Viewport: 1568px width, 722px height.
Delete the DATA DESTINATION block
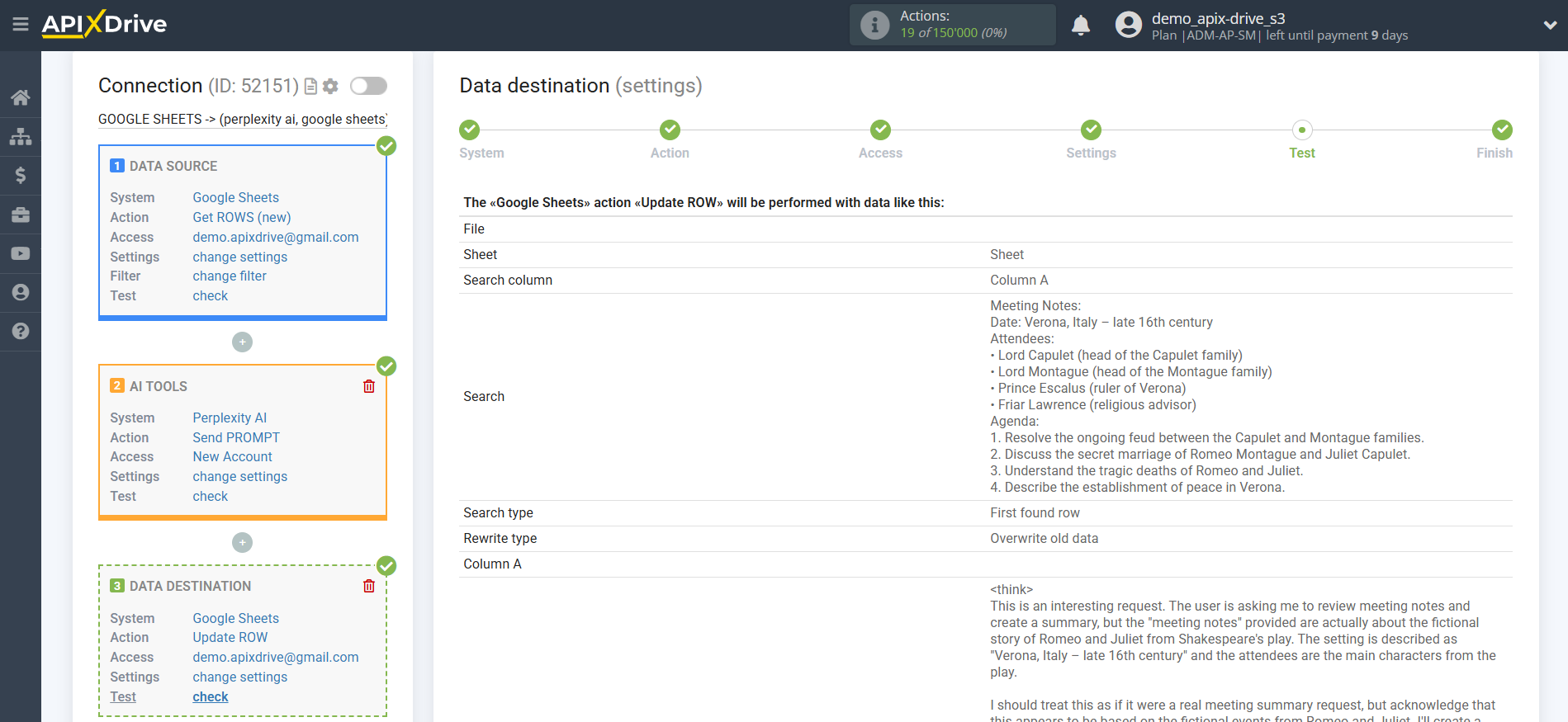pyautogui.click(x=369, y=586)
